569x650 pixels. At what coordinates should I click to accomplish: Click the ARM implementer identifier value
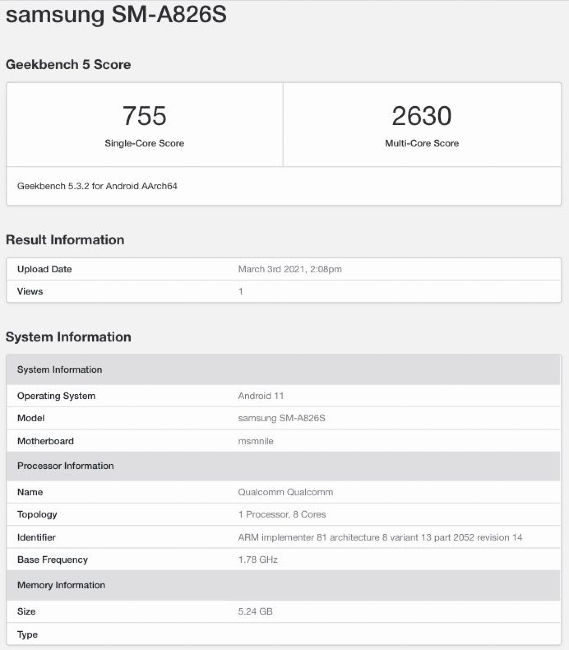[x=380, y=538]
